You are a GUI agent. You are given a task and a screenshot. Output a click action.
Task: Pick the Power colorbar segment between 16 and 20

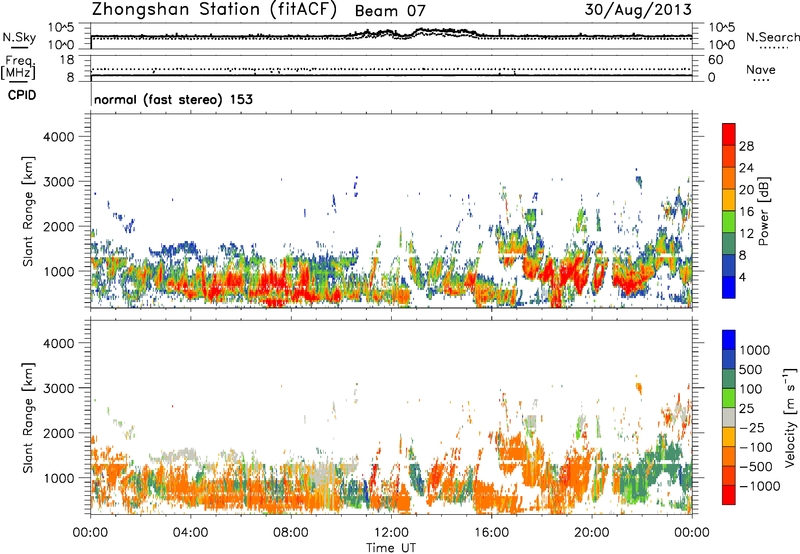click(x=729, y=199)
